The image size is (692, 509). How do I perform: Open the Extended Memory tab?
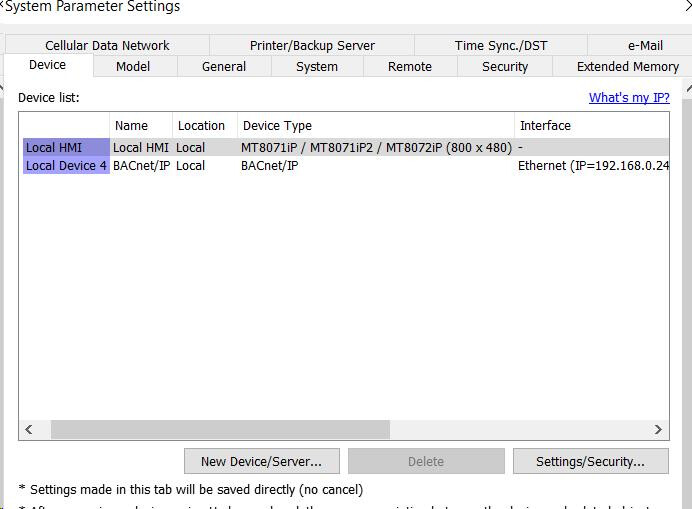tap(627, 67)
